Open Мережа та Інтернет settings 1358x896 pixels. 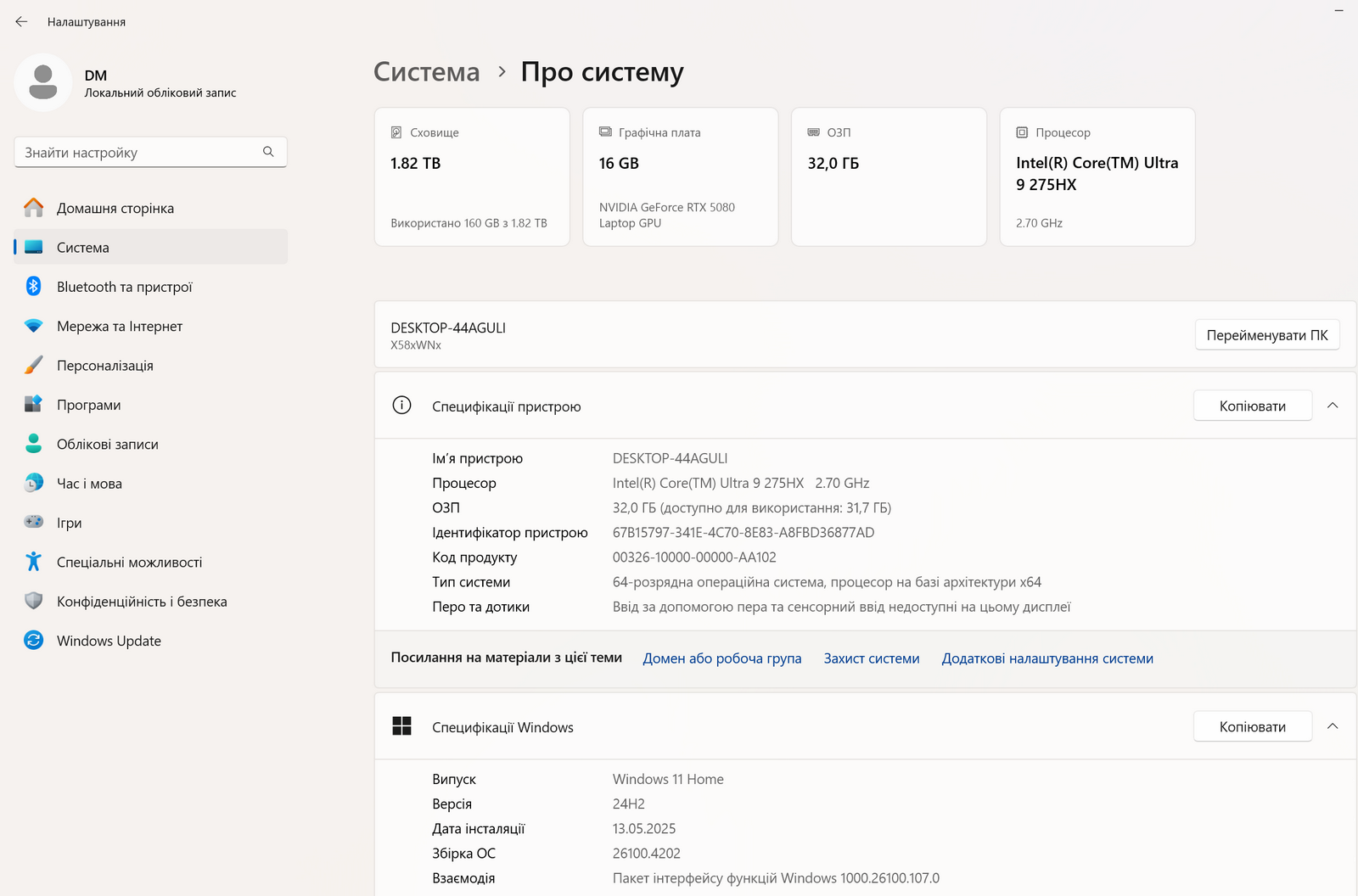(151, 326)
